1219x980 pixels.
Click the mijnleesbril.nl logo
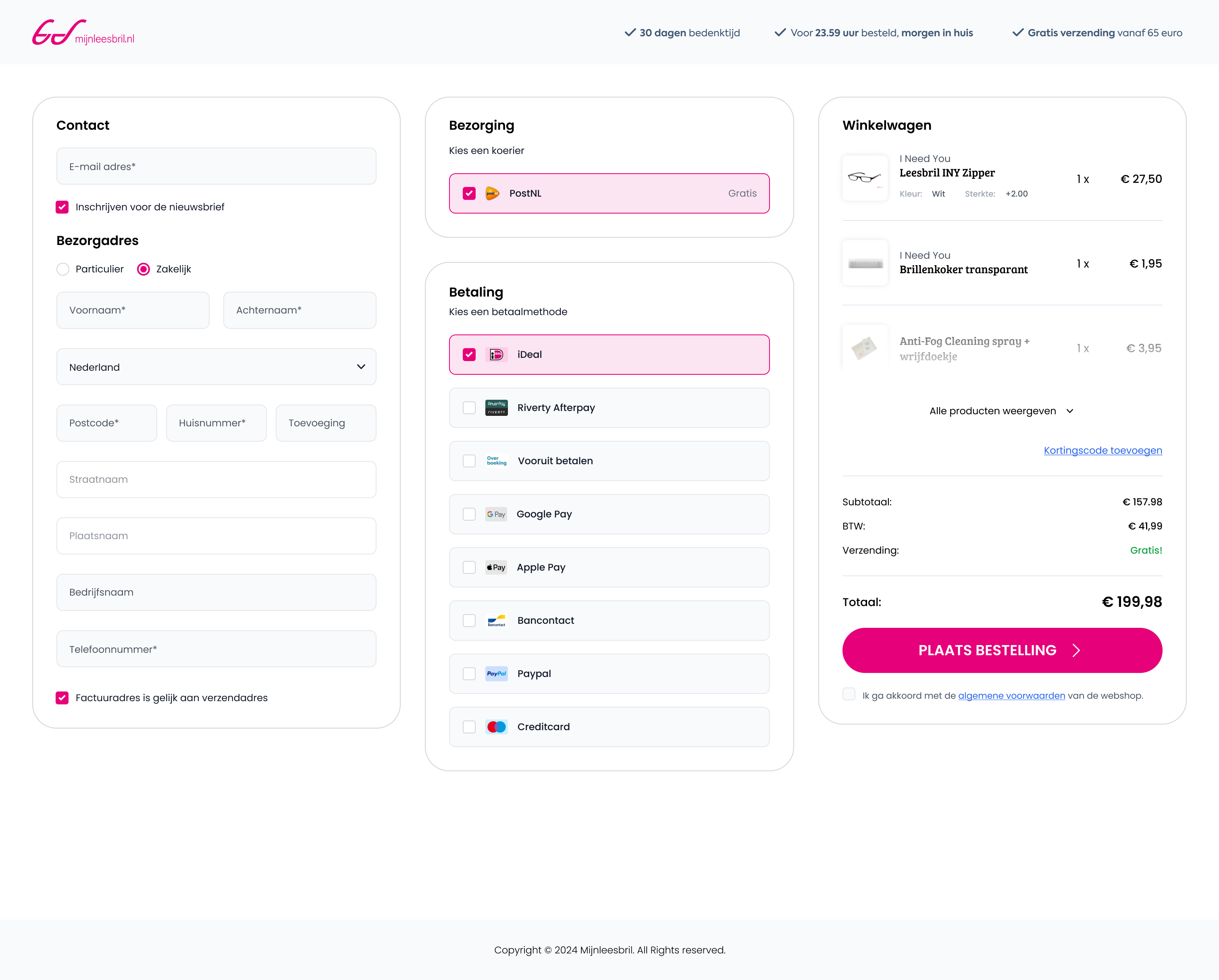[83, 32]
